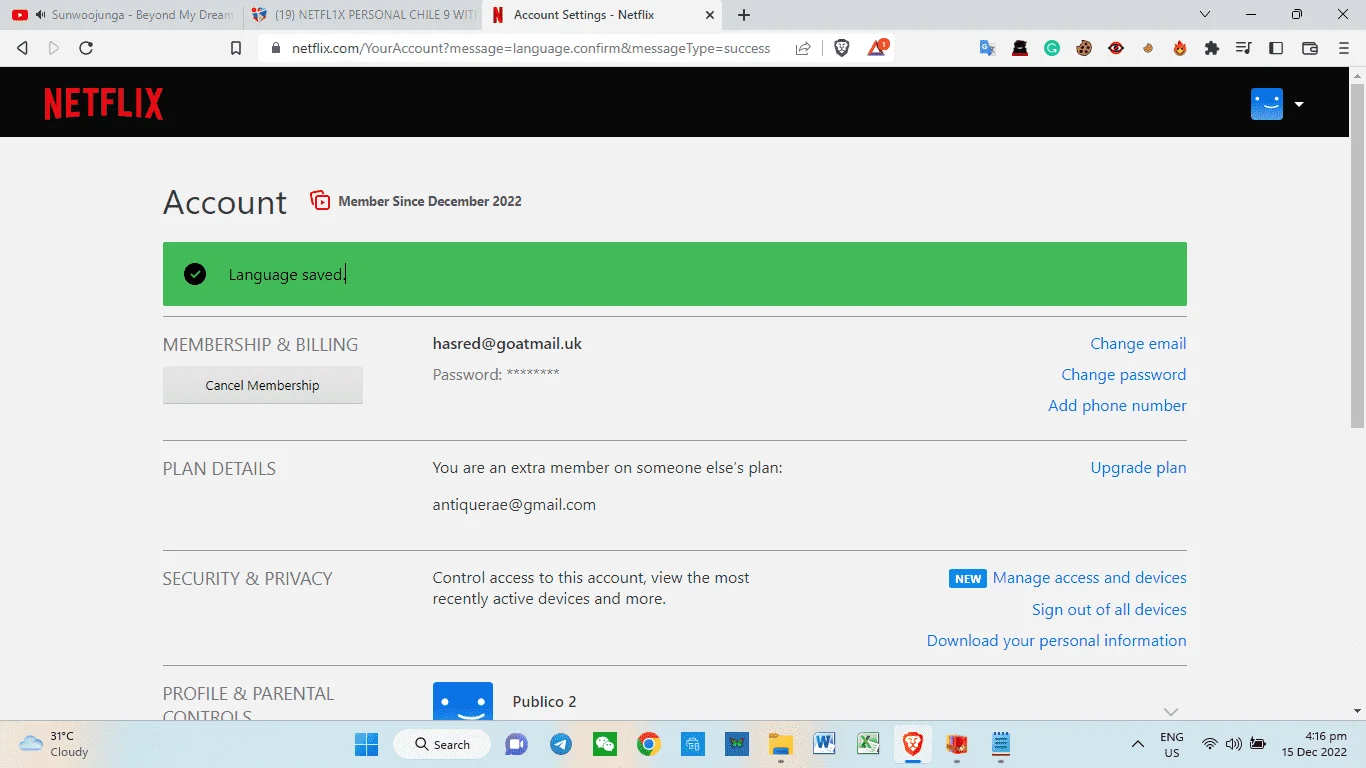This screenshot has width=1366, height=768.
Task: Click the antiquerae@gmail.com text
Action: (514, 504)
